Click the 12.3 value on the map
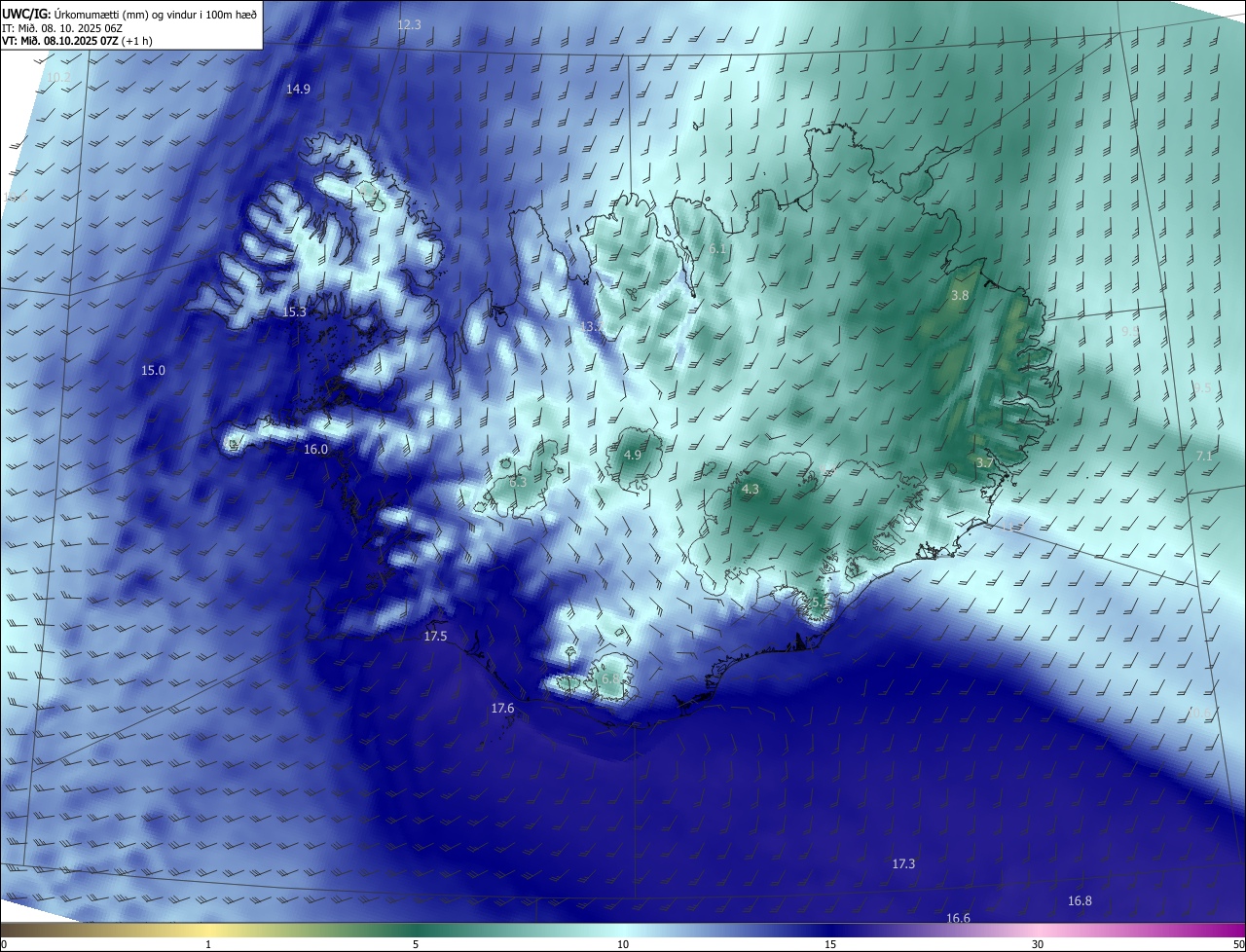Screen dimensions: 1246x952 click(409, 25)
